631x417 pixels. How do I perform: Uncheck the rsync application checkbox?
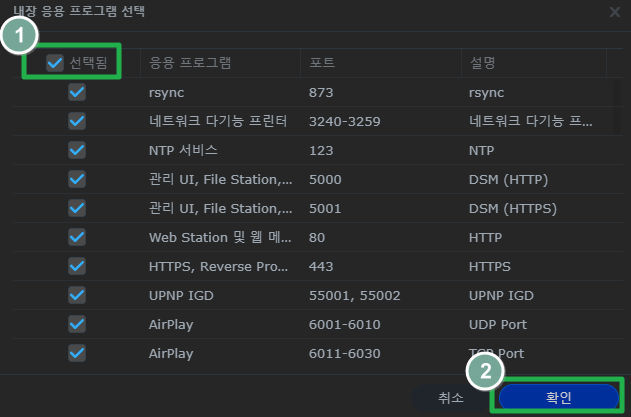[x=77, y=92]
